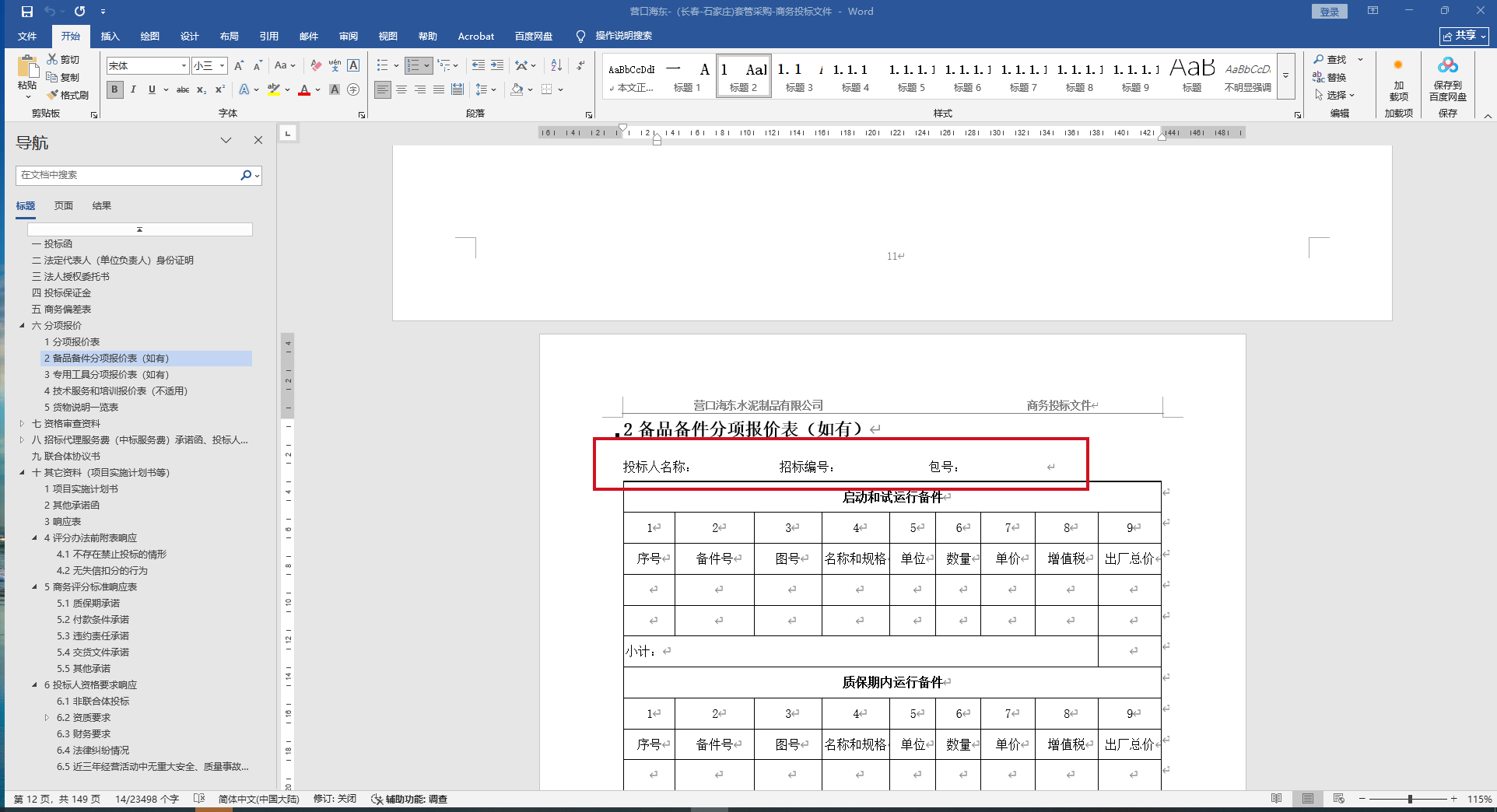
Task: Click the Save to Baidu Netdisk icon
Action: coord(1447,79)
